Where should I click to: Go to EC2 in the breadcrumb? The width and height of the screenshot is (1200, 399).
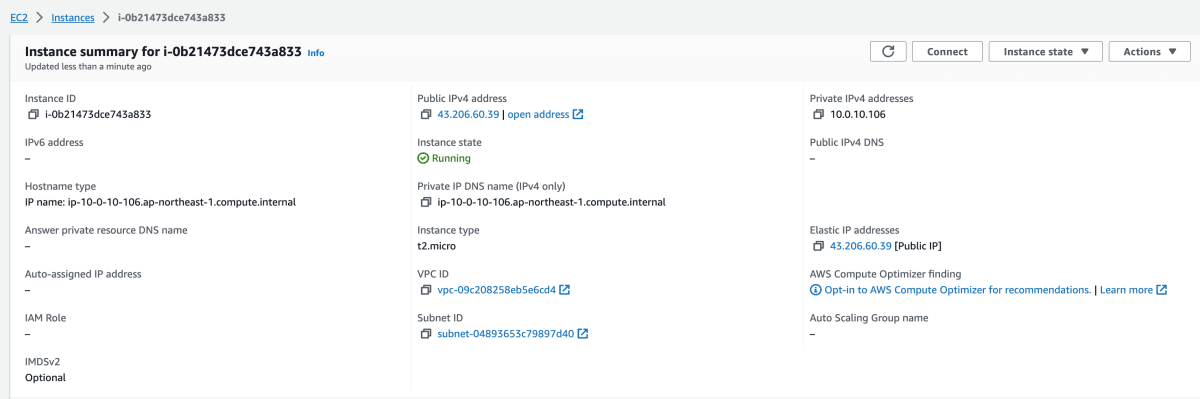coord(18,17)
